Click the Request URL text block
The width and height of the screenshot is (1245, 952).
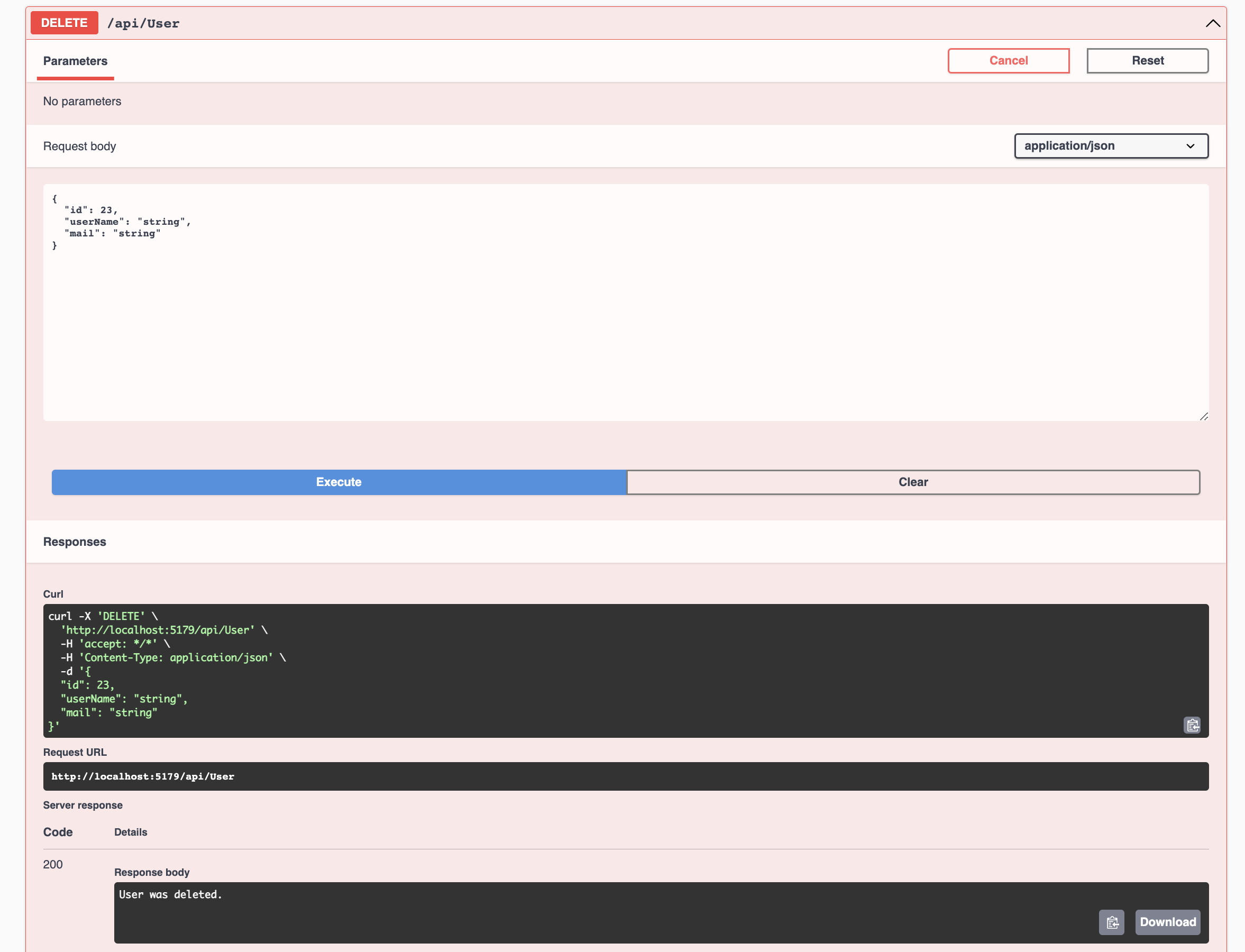143,776
